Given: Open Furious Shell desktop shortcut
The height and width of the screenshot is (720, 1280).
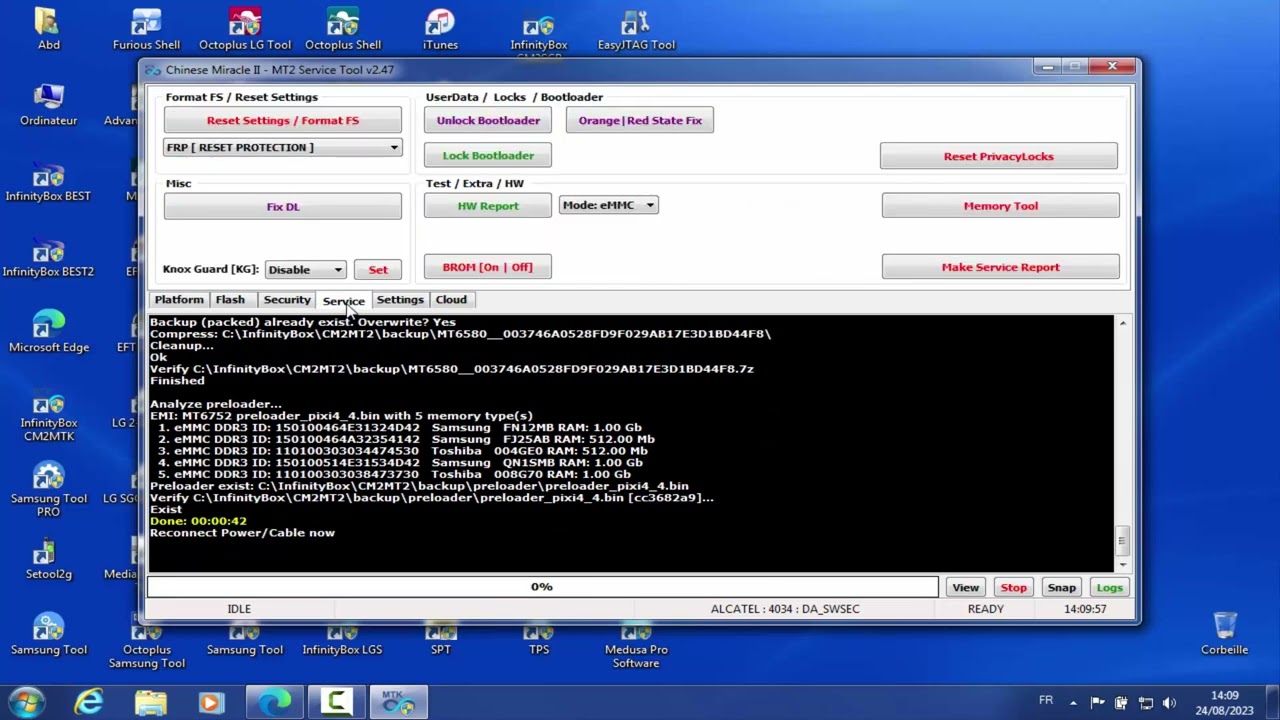Looking at the screenshot, I should (x=146, y=29).
